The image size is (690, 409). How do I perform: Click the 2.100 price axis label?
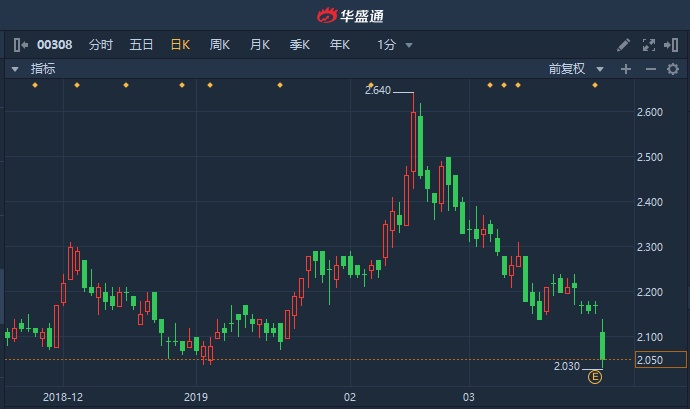pos(650,337)
